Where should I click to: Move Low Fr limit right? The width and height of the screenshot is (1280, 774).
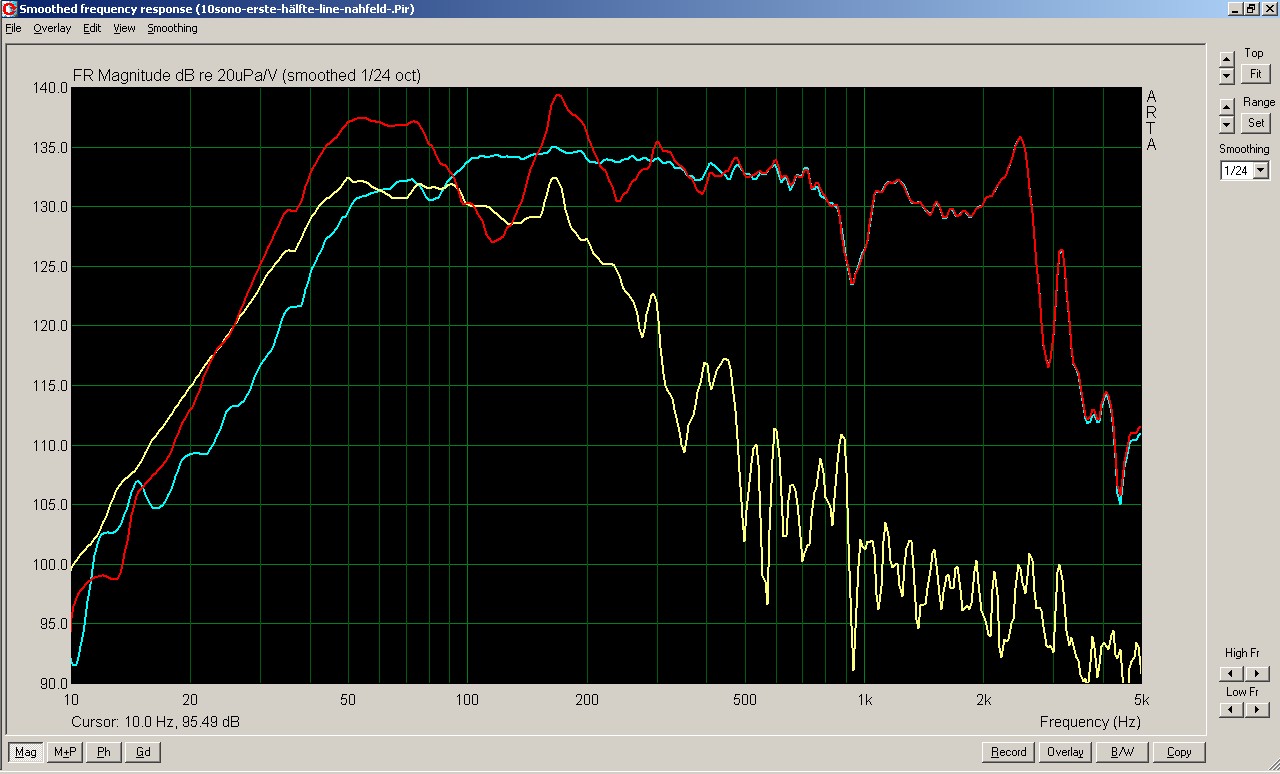tap(1258, 709)
